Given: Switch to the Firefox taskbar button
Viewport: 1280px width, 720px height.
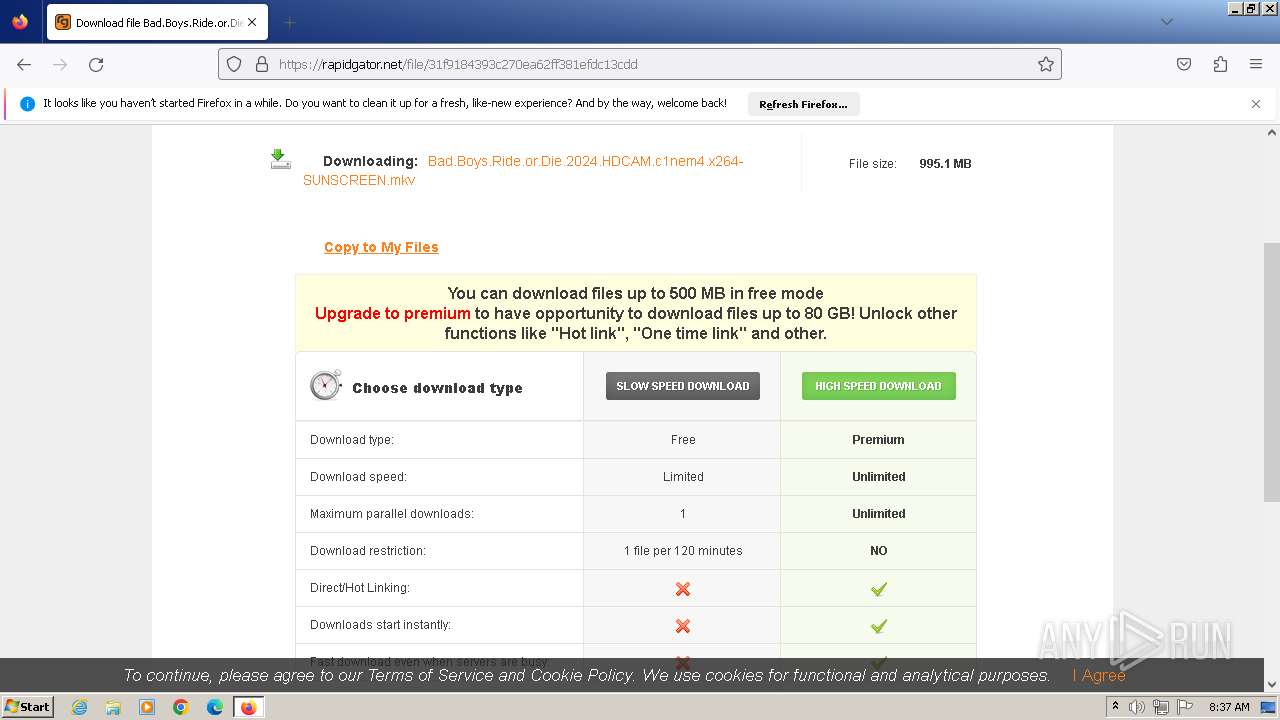Looking at the screenshot, I should [249, 707].
